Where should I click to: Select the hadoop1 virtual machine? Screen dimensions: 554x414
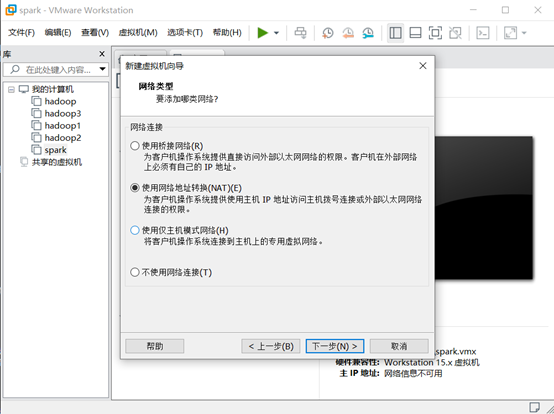(56, 125)
